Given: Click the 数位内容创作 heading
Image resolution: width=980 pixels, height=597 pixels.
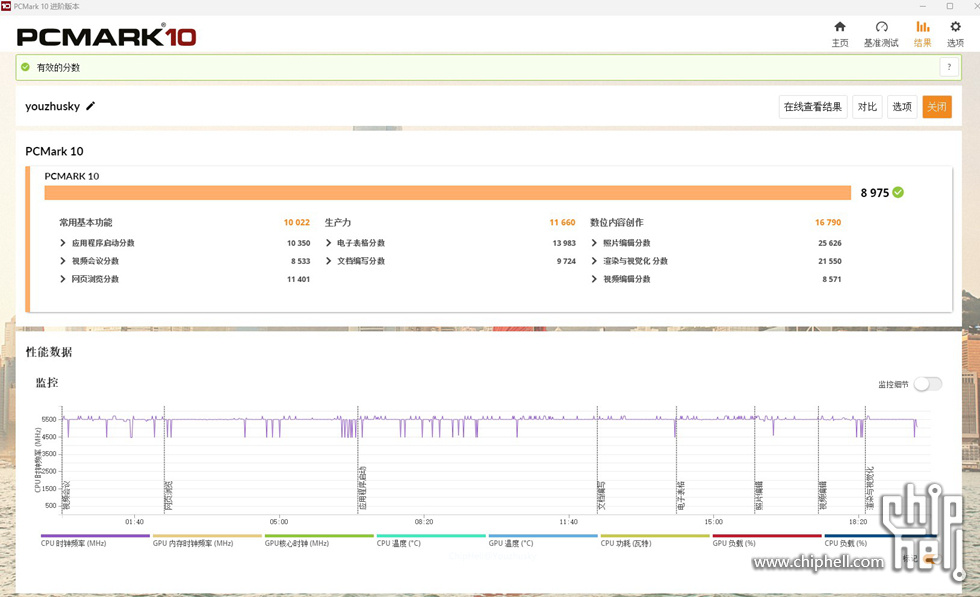Looking at the screenshot, I should [x=617, y=223].
